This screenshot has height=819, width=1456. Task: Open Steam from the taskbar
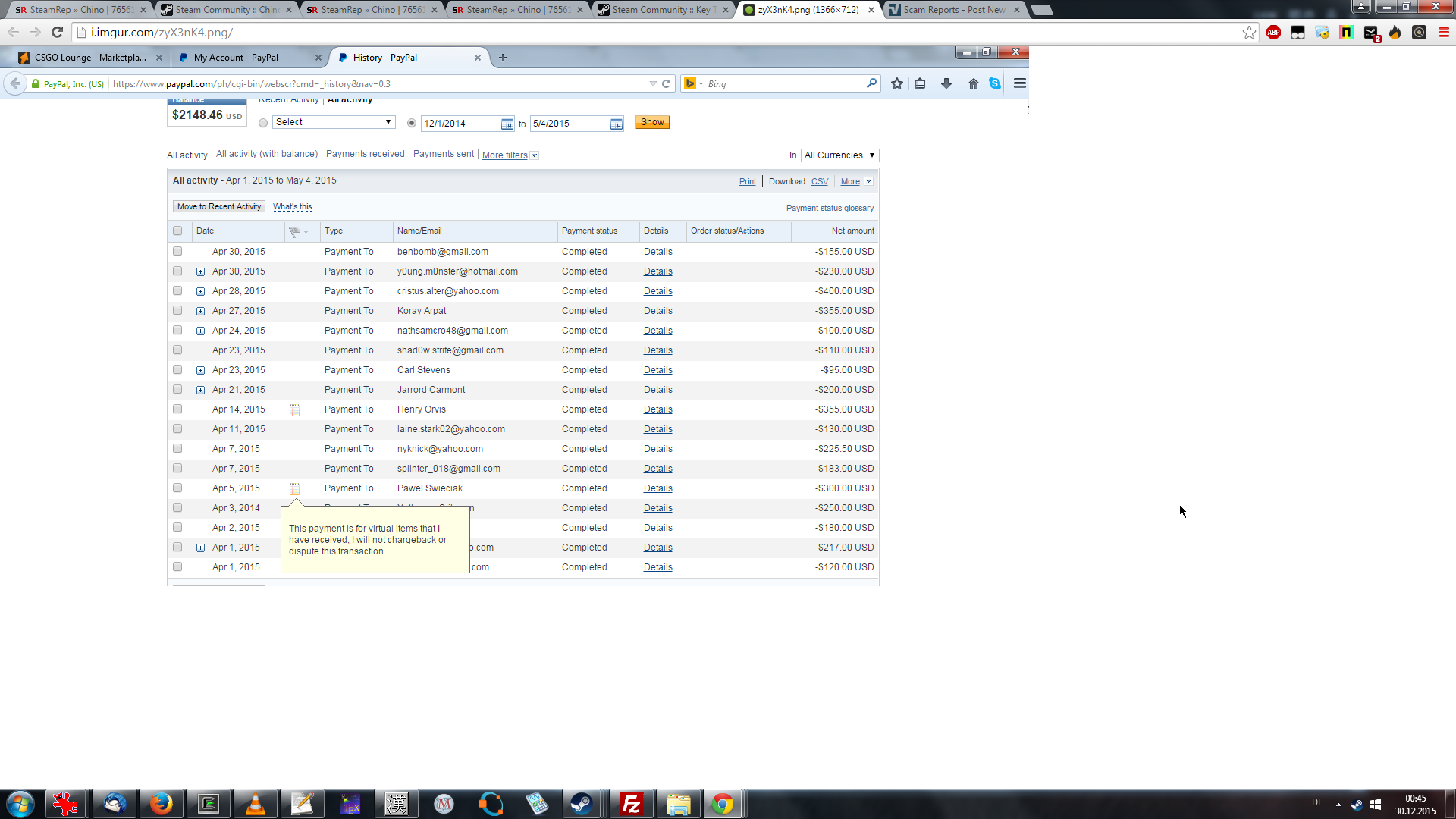[x=582, y=804]
